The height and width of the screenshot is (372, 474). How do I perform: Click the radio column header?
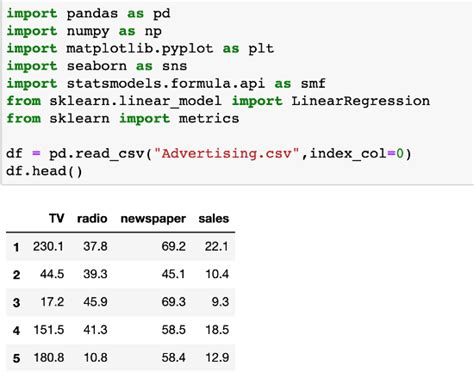(x=92, y=219)
